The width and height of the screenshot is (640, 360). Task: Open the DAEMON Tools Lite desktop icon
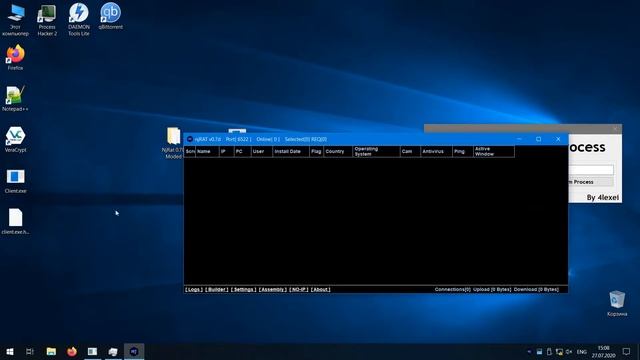coord(79,20)
